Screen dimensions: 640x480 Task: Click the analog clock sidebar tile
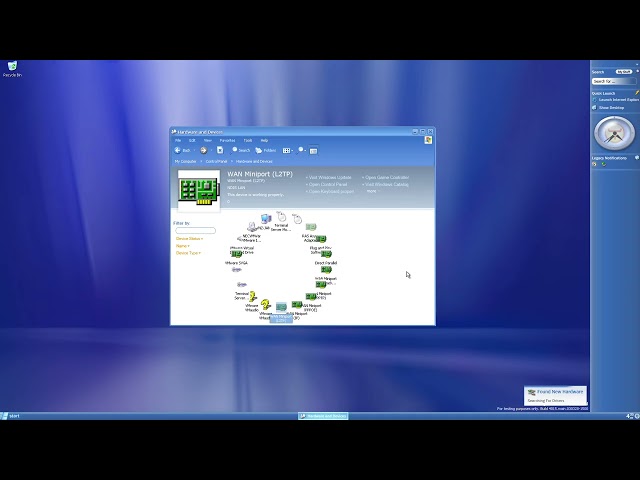(x=614, y=133)
